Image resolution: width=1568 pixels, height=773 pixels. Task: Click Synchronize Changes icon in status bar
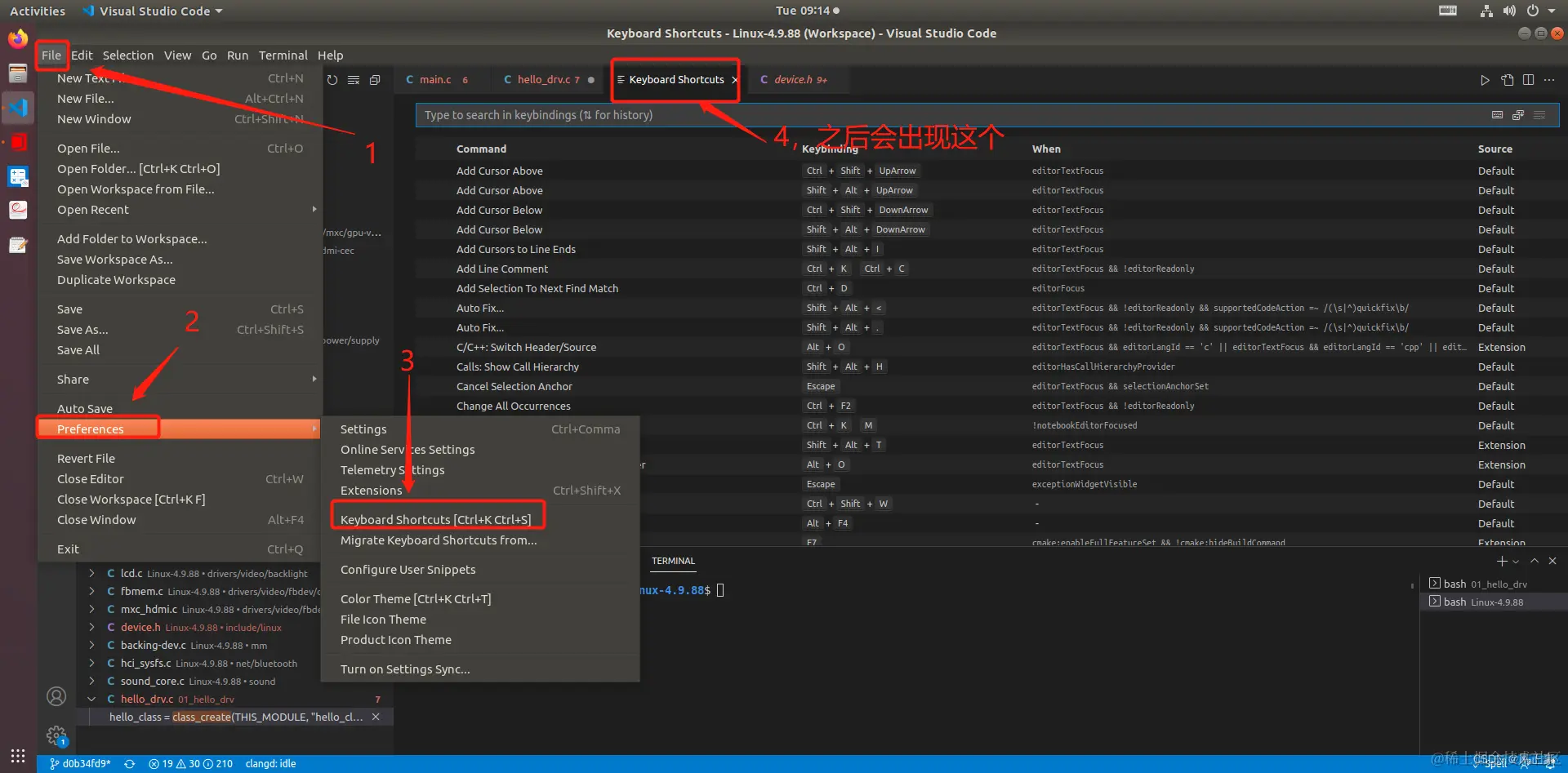click(129, 764)
